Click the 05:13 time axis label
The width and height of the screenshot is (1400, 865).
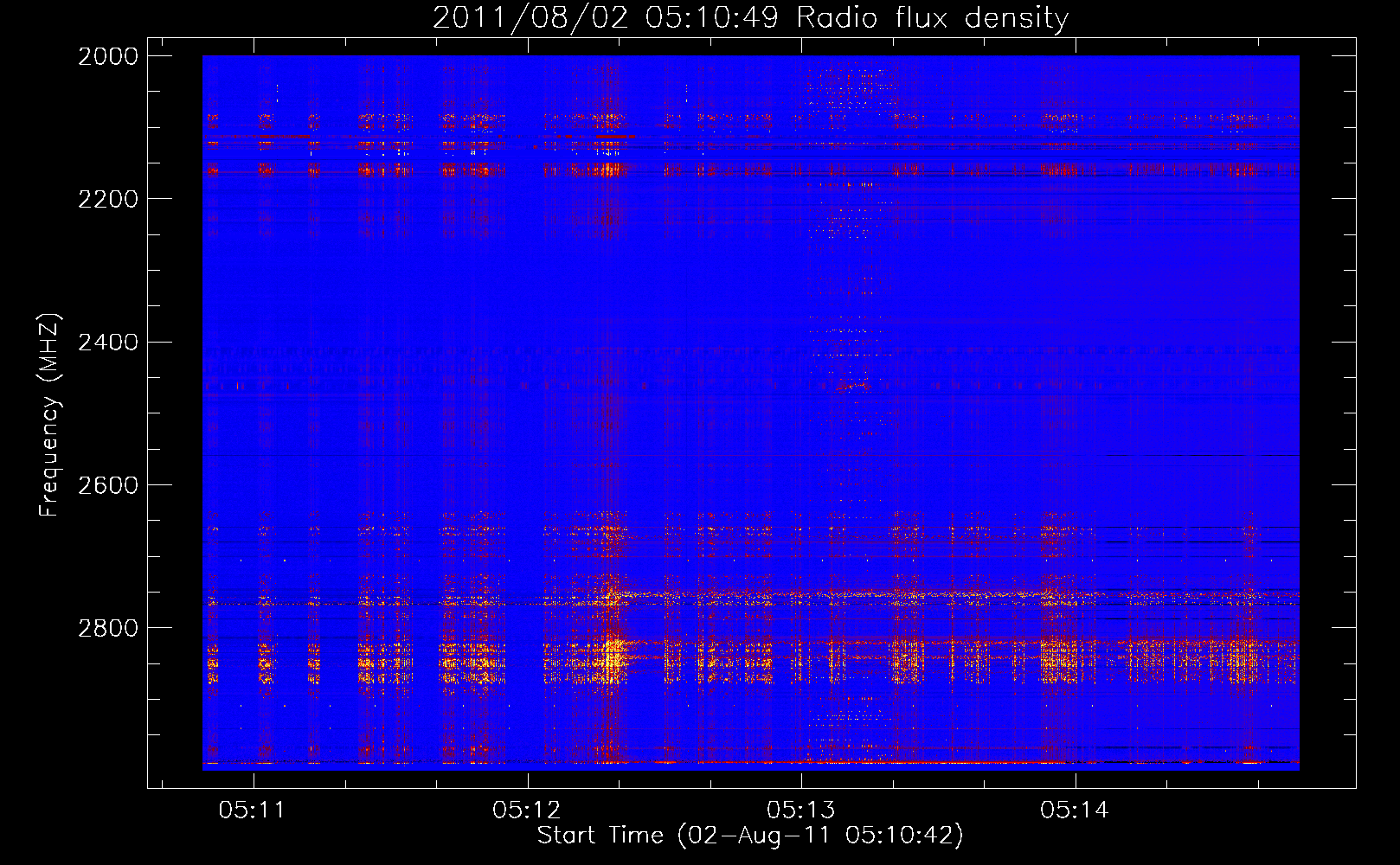[800, 811]
